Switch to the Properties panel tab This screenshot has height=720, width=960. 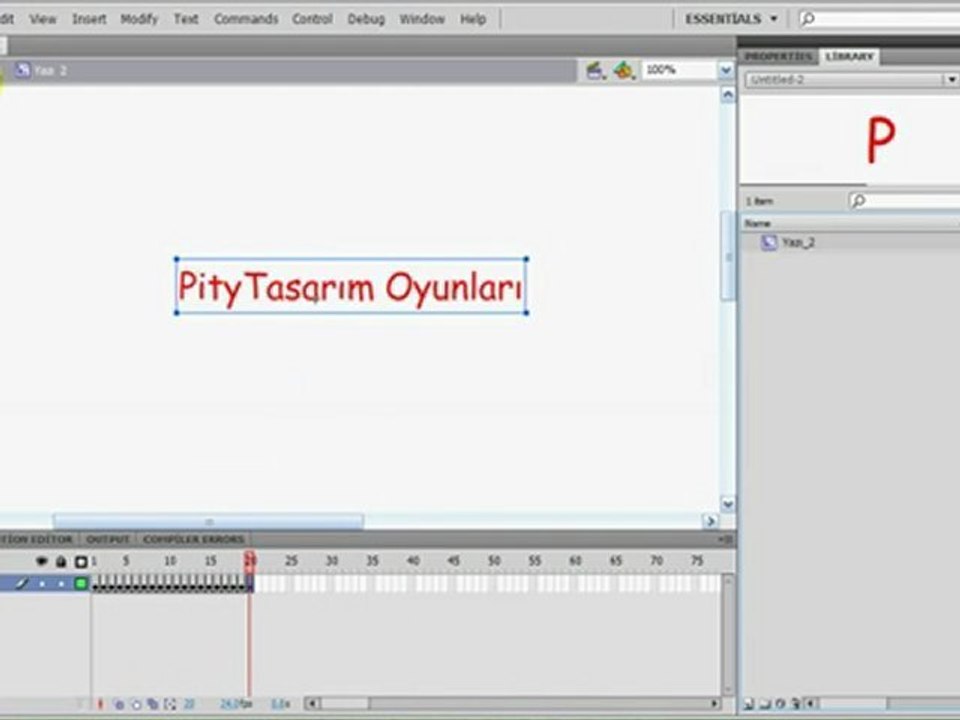click(778, 56)
